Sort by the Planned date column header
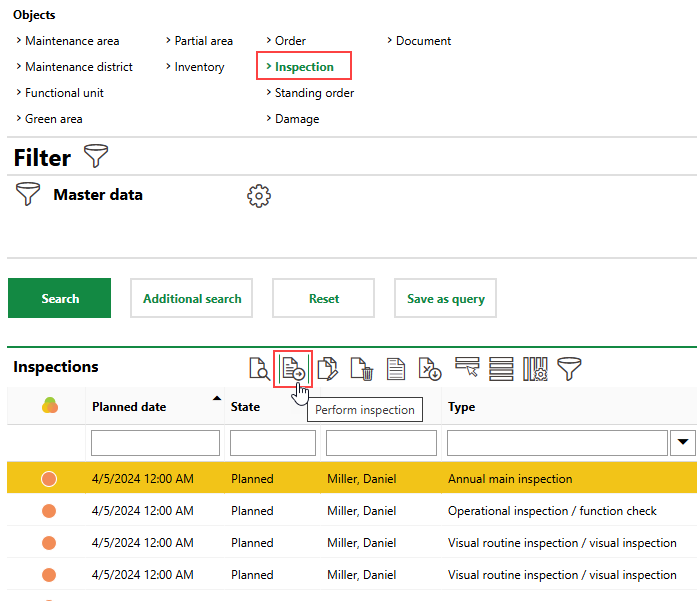 (x=129, y=407)
